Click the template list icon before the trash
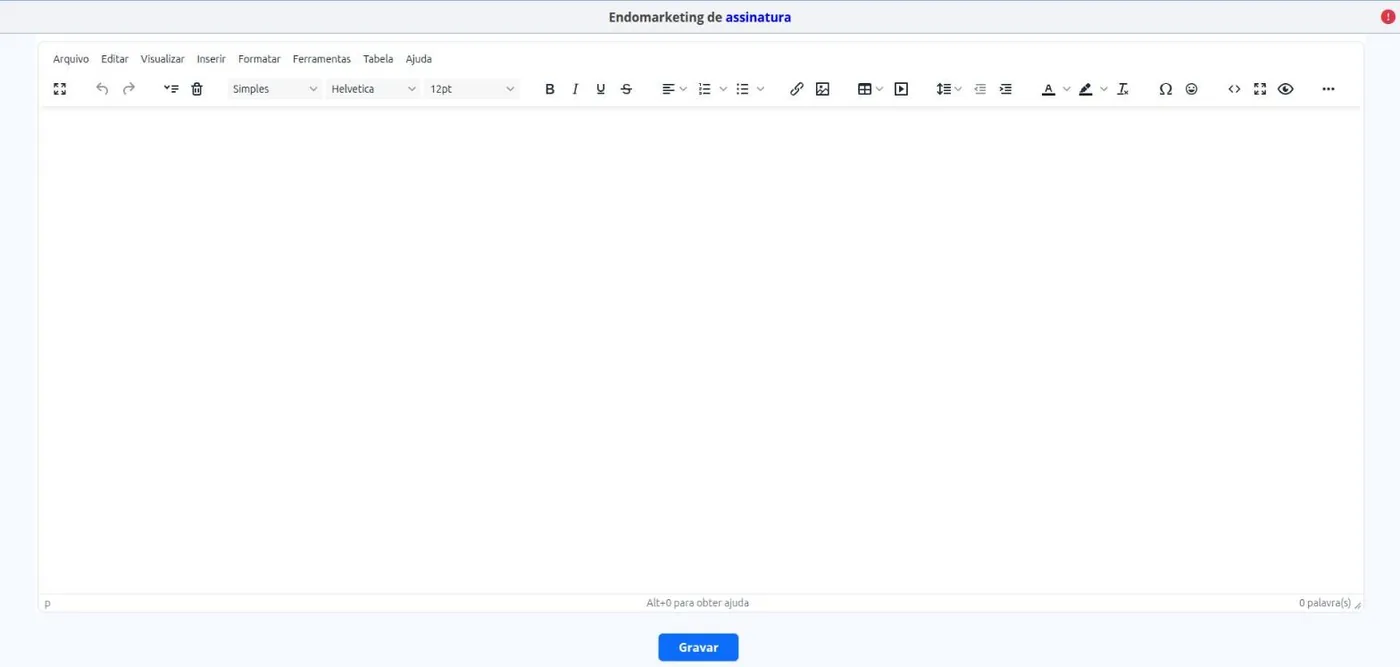The height and width of the screenshot is (667, 1400). pyautogui.click(x=171, y=89)
